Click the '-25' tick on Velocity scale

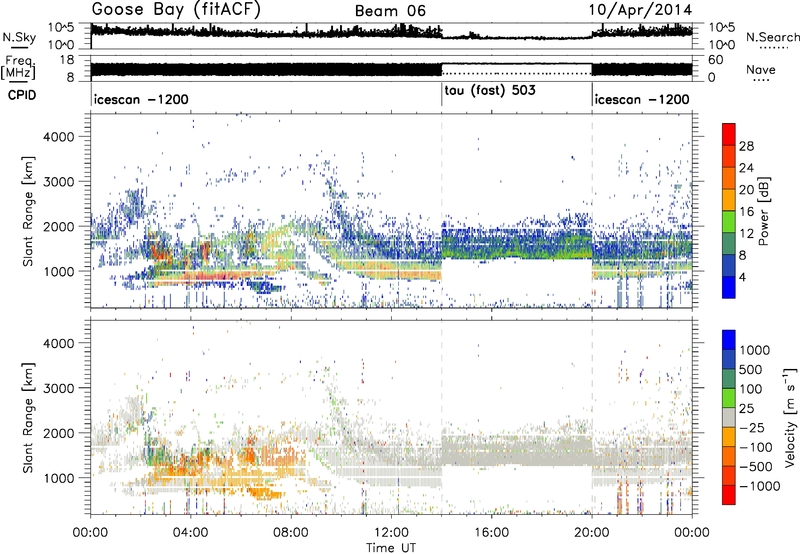click(x=752, y=427)
